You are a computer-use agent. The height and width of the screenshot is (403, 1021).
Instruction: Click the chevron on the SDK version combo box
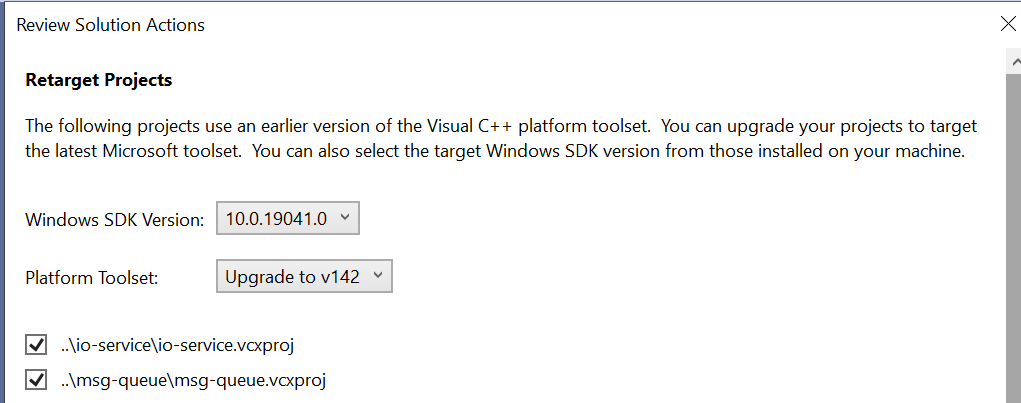point(345,218)
